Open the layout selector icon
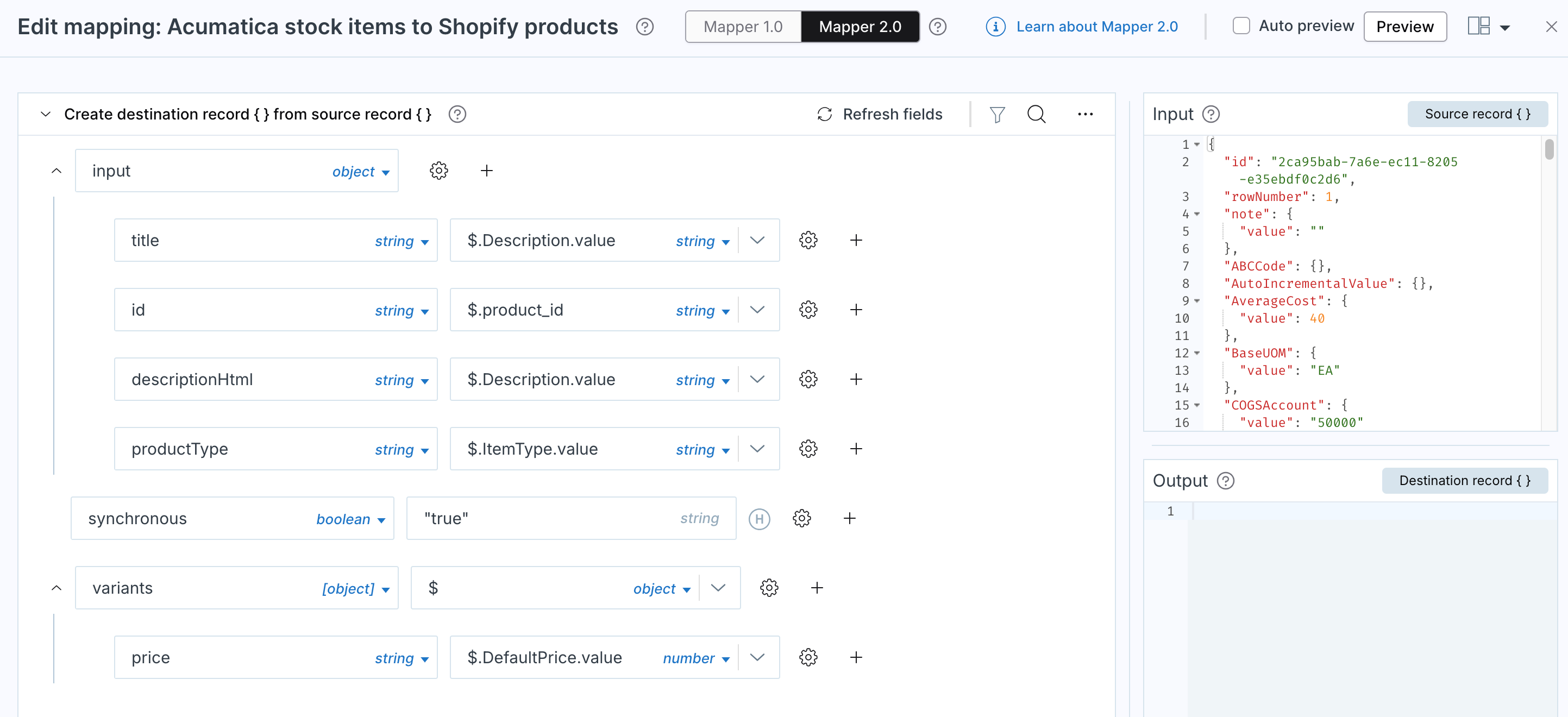Image resolution: width=1568 pixels, height=717 pixels. point(1478,26)
